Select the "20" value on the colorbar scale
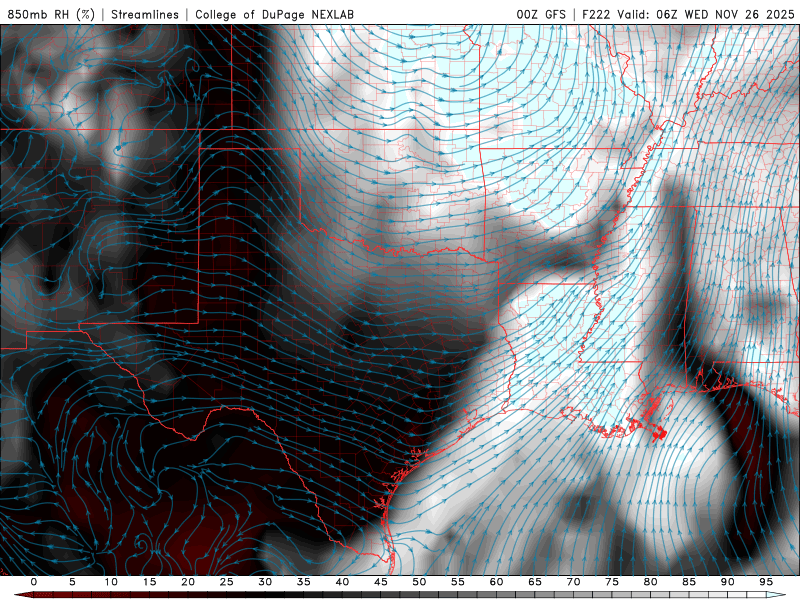Image resolution: width=800 pixels, height=600 pixels. (188, 582)
